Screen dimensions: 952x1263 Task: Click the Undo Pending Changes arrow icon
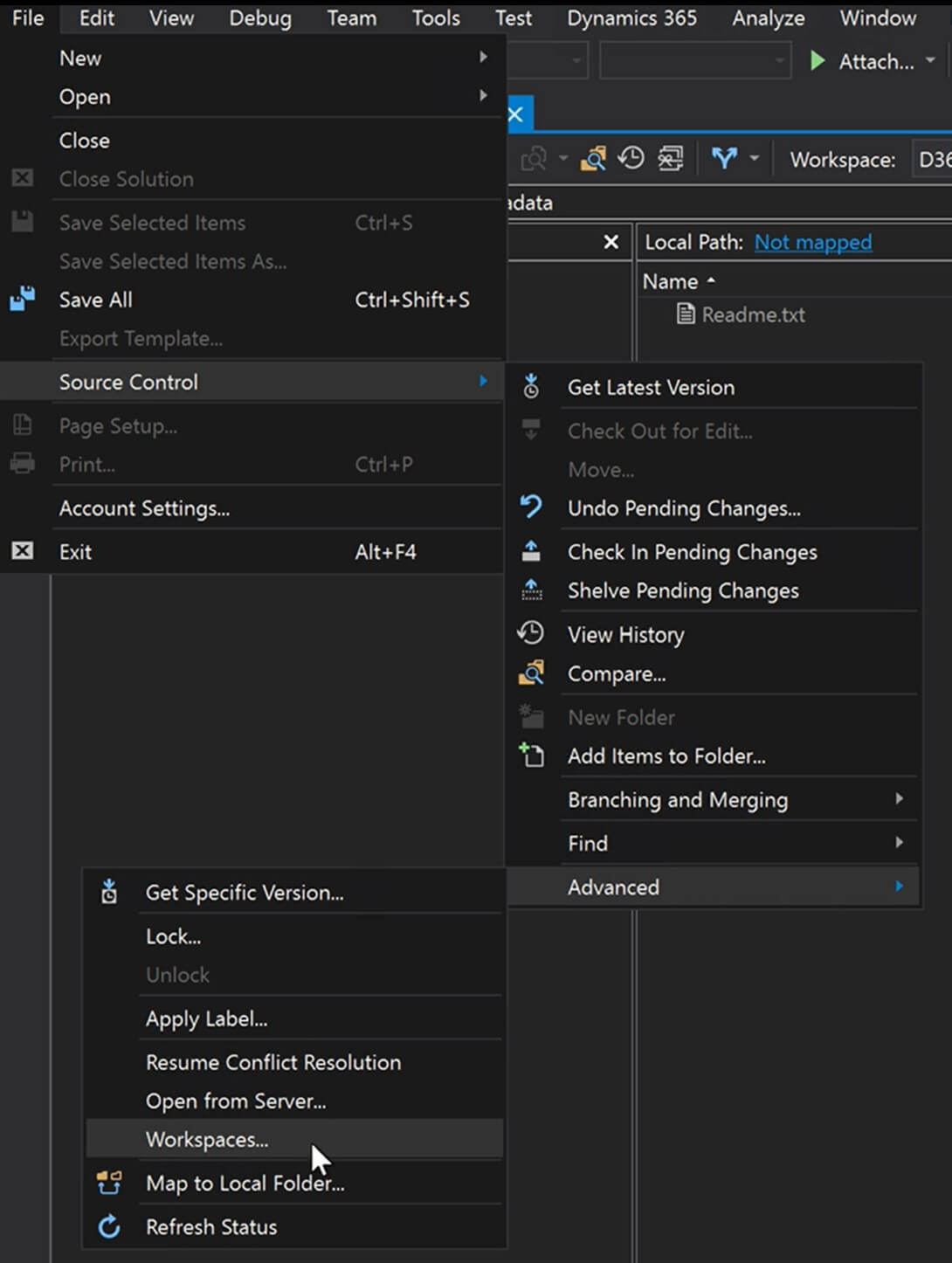point(531,507)
